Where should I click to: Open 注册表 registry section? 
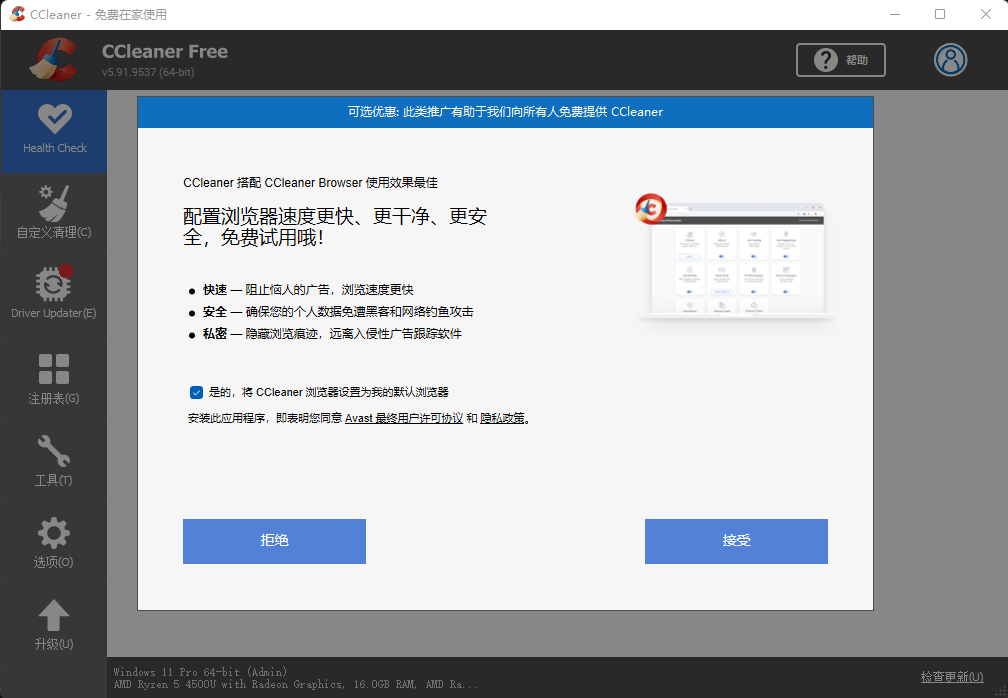(54, 378)
